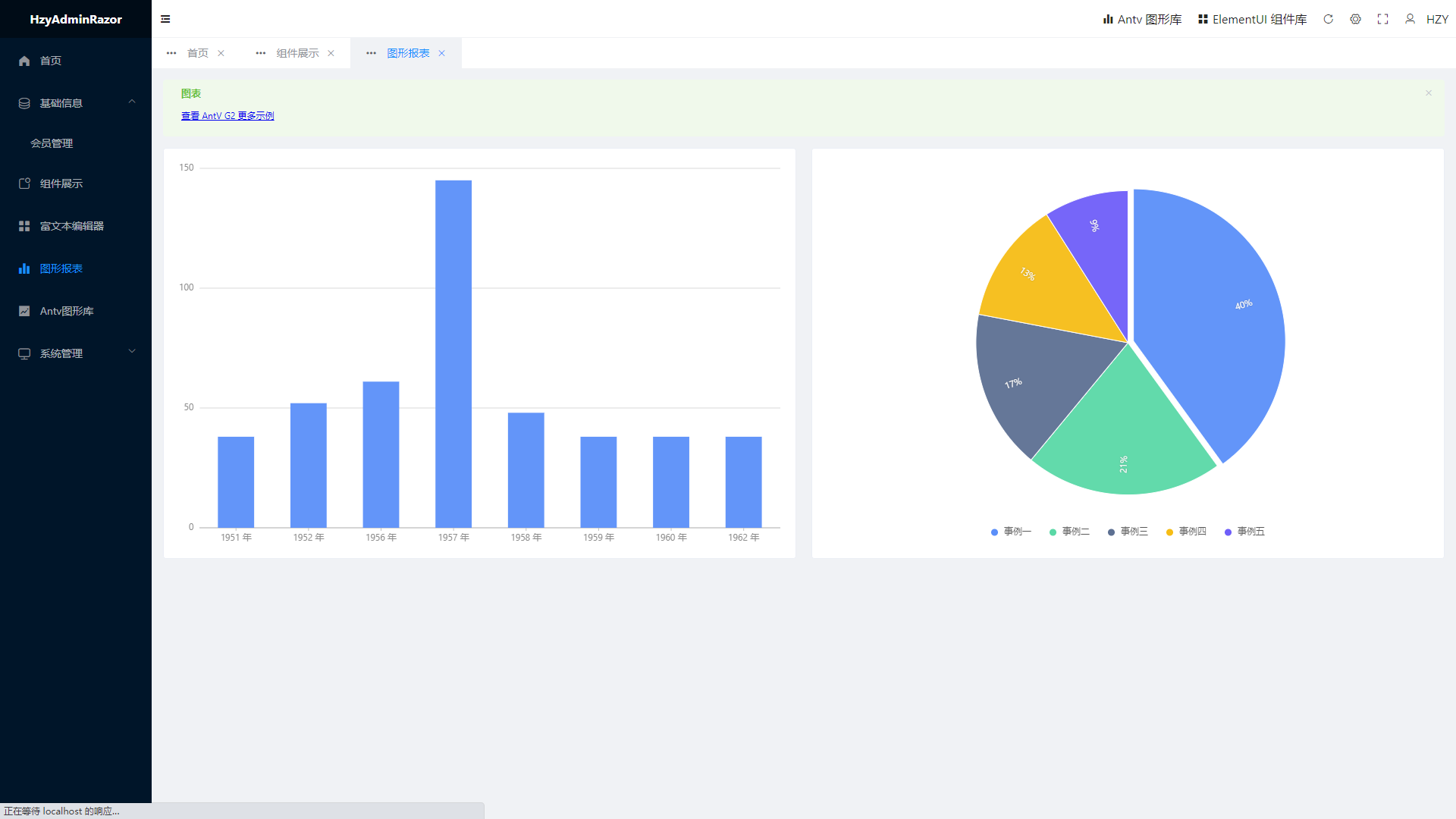Toggle 事例五 in the pie legend

click(1244, 532)
